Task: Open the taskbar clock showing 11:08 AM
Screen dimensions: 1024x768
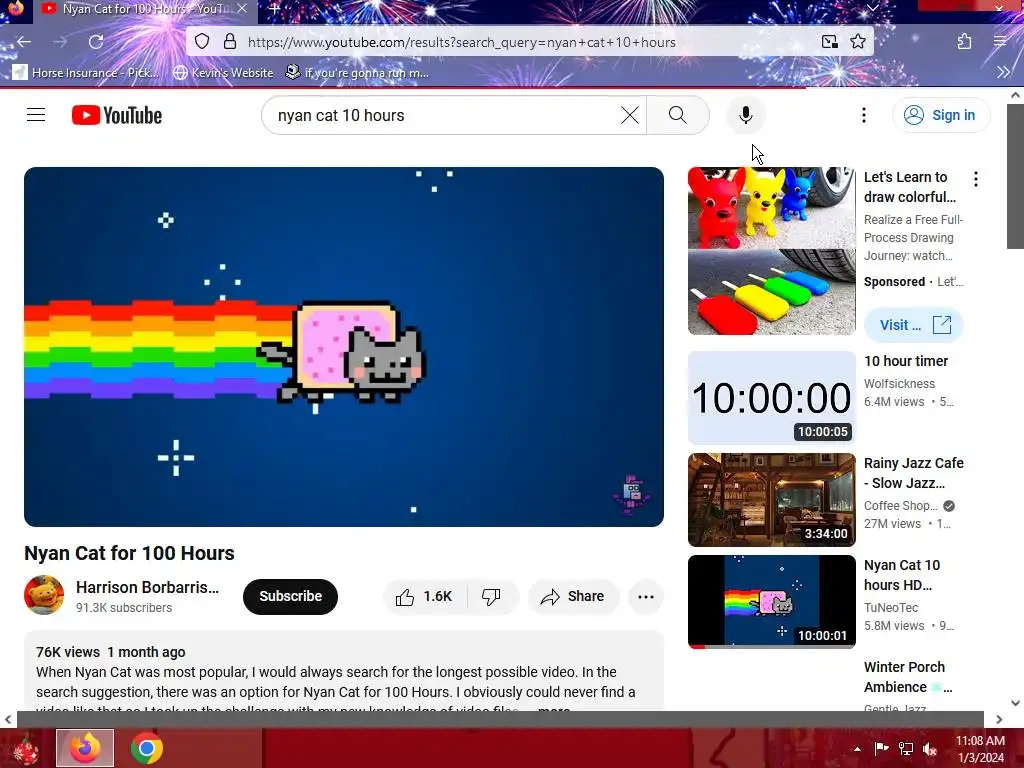Action: pos(980,749)
